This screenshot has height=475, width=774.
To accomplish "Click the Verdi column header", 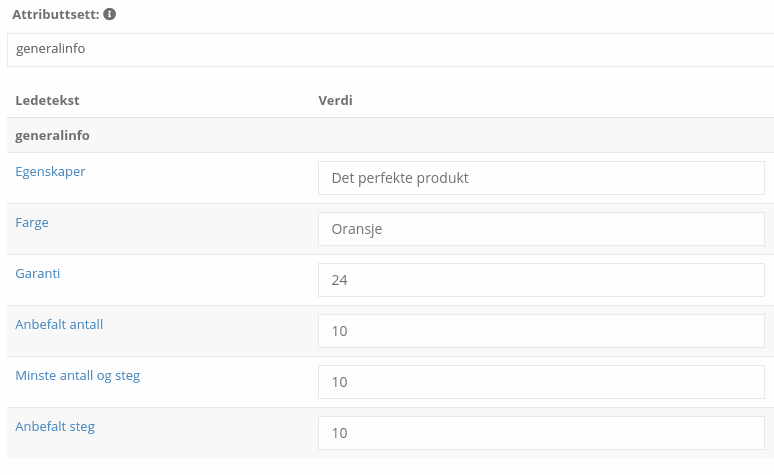I will pyautogui.click(x=335, y=100).
